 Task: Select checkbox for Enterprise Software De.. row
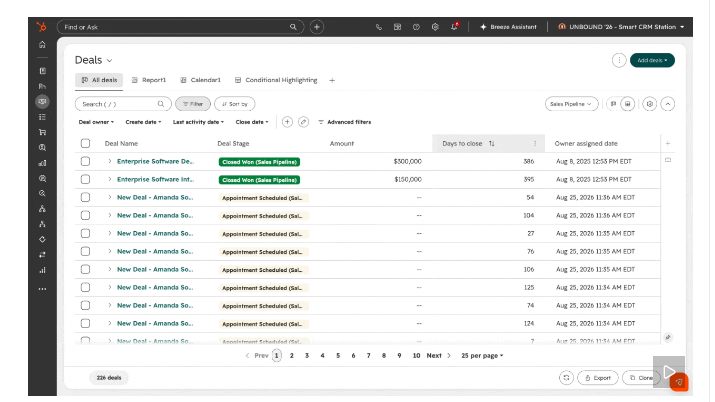[85, 161]
